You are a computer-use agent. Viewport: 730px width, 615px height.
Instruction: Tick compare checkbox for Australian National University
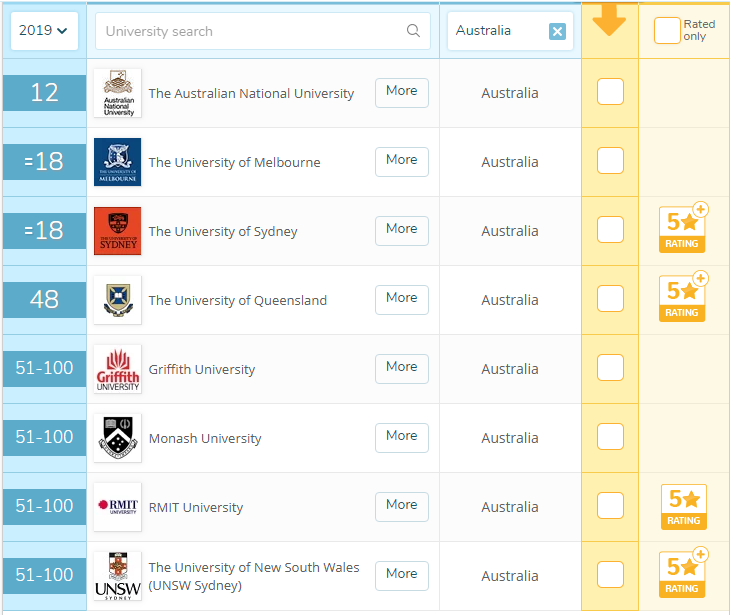(x=610, y=92)
